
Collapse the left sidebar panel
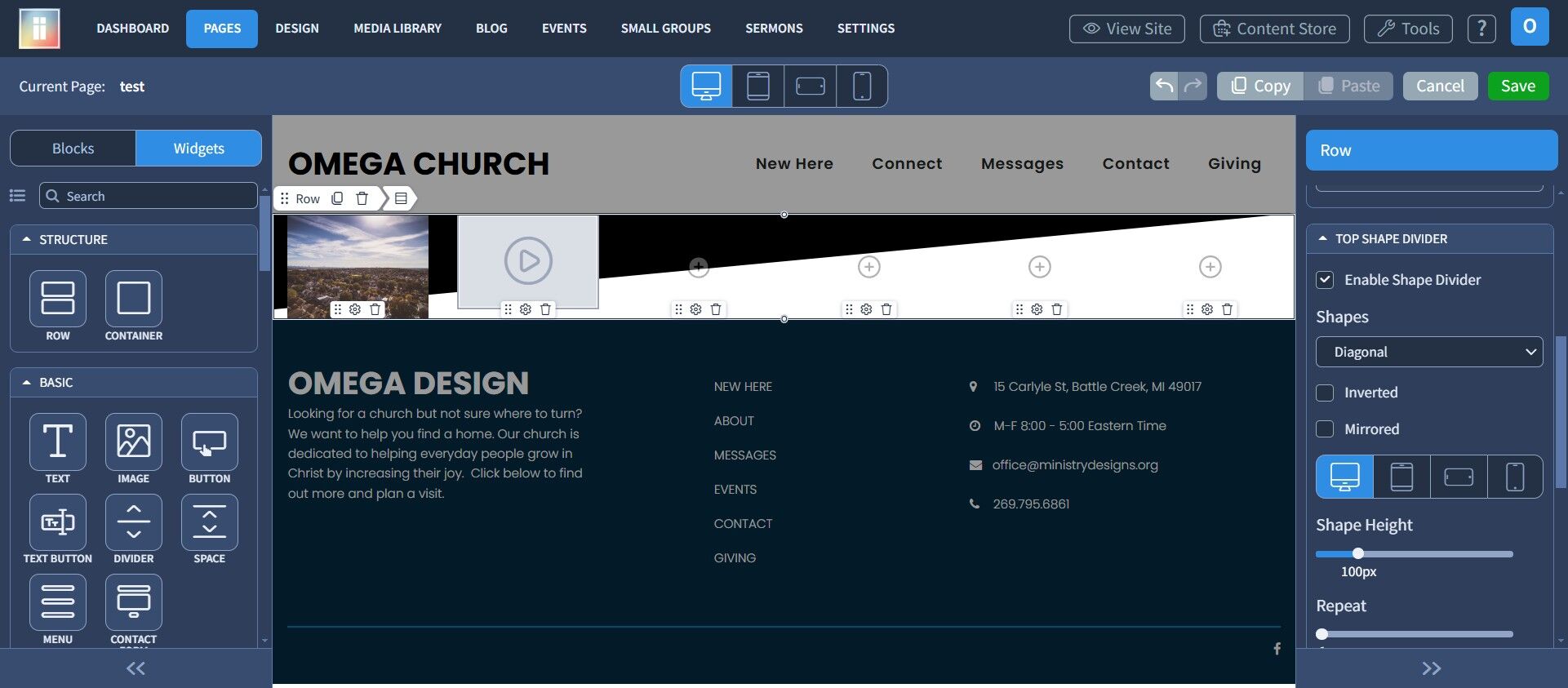pos(135,668)
